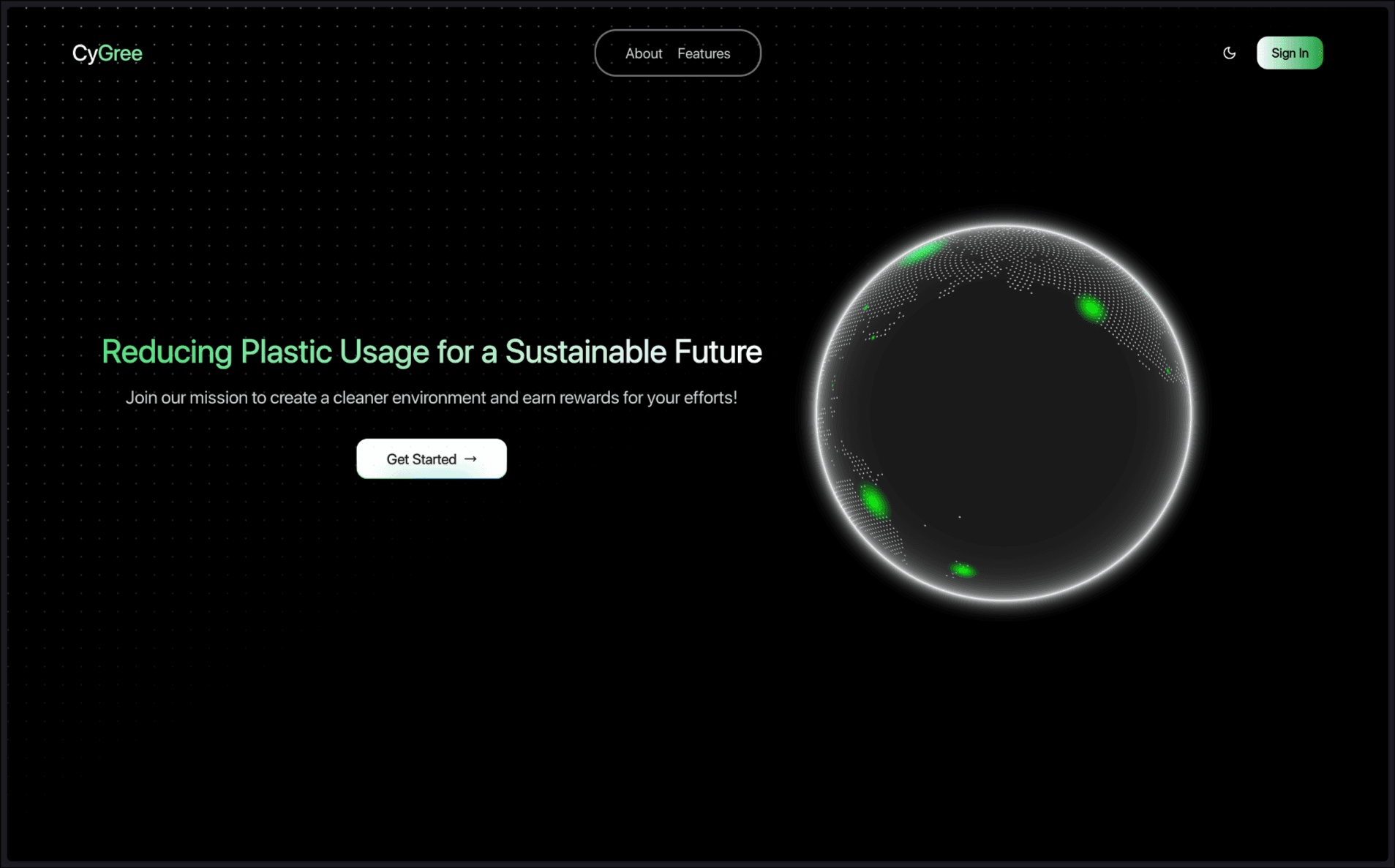Image resolution: width=1395 pixels, height=868 pixels.
Task: Click the word 'Sustainable' in the headline
Action: (585, 352)
